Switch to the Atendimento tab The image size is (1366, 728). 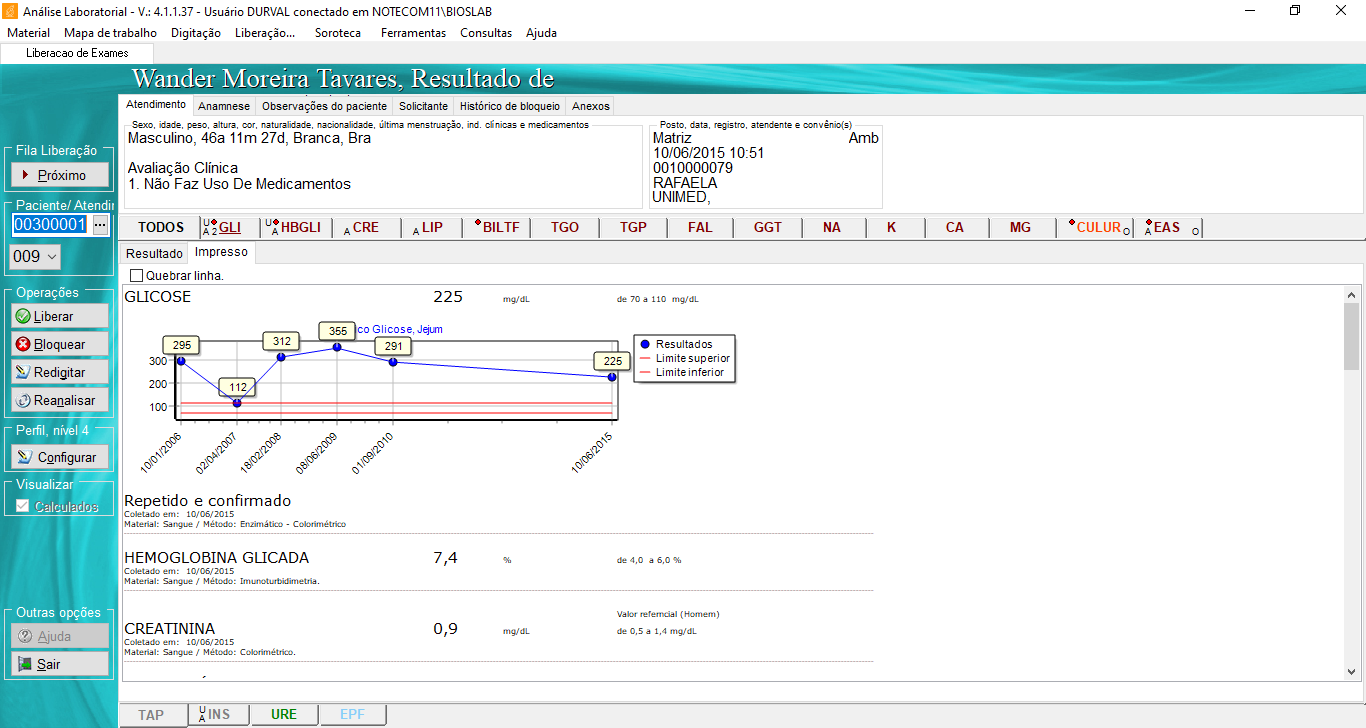click(x=155, y=105)
